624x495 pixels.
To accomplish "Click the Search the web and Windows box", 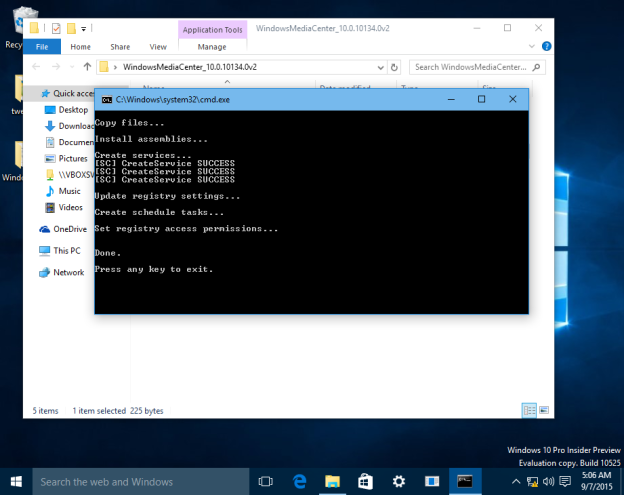I will 140,482.
